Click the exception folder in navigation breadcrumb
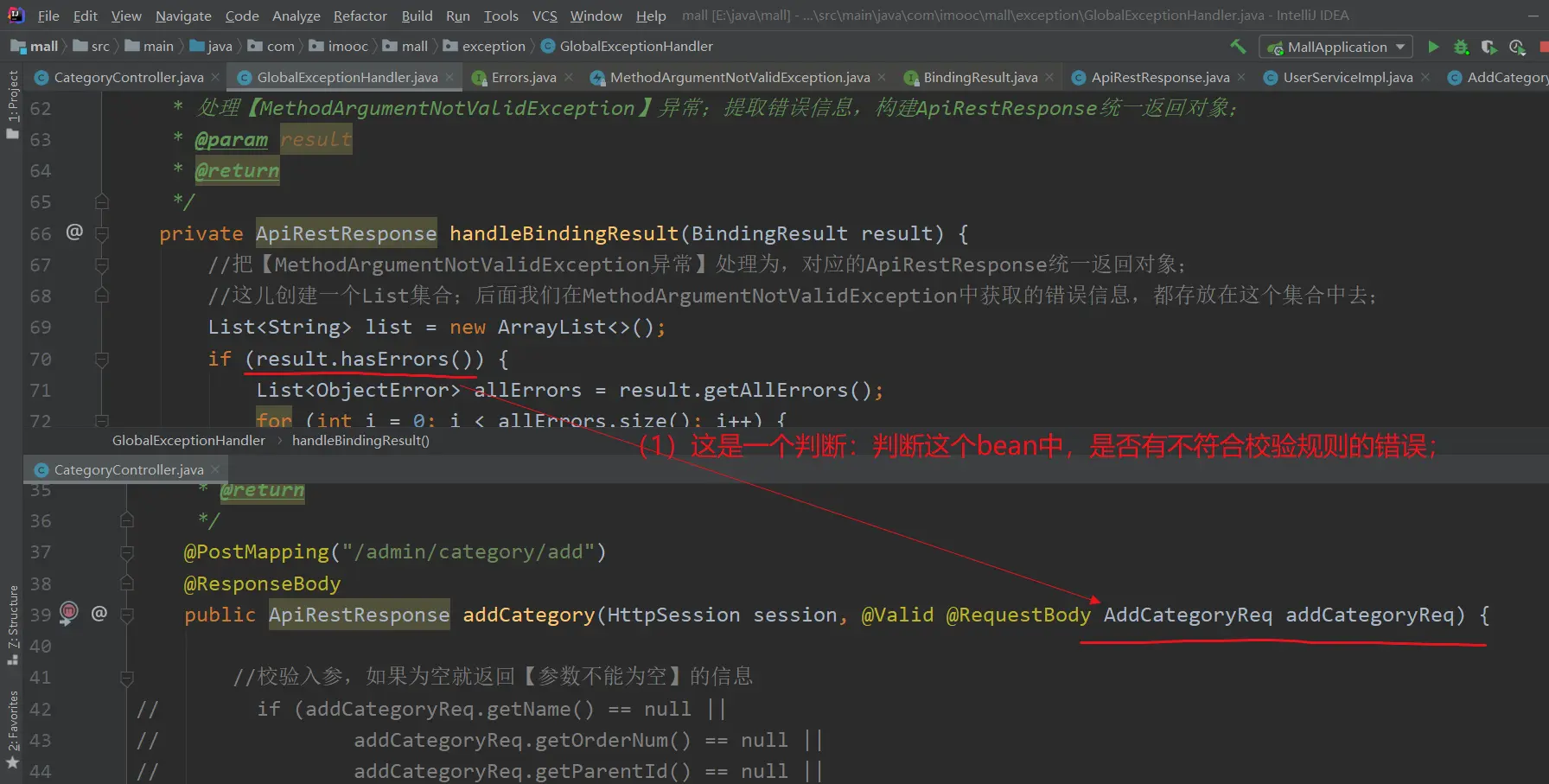 493,47
